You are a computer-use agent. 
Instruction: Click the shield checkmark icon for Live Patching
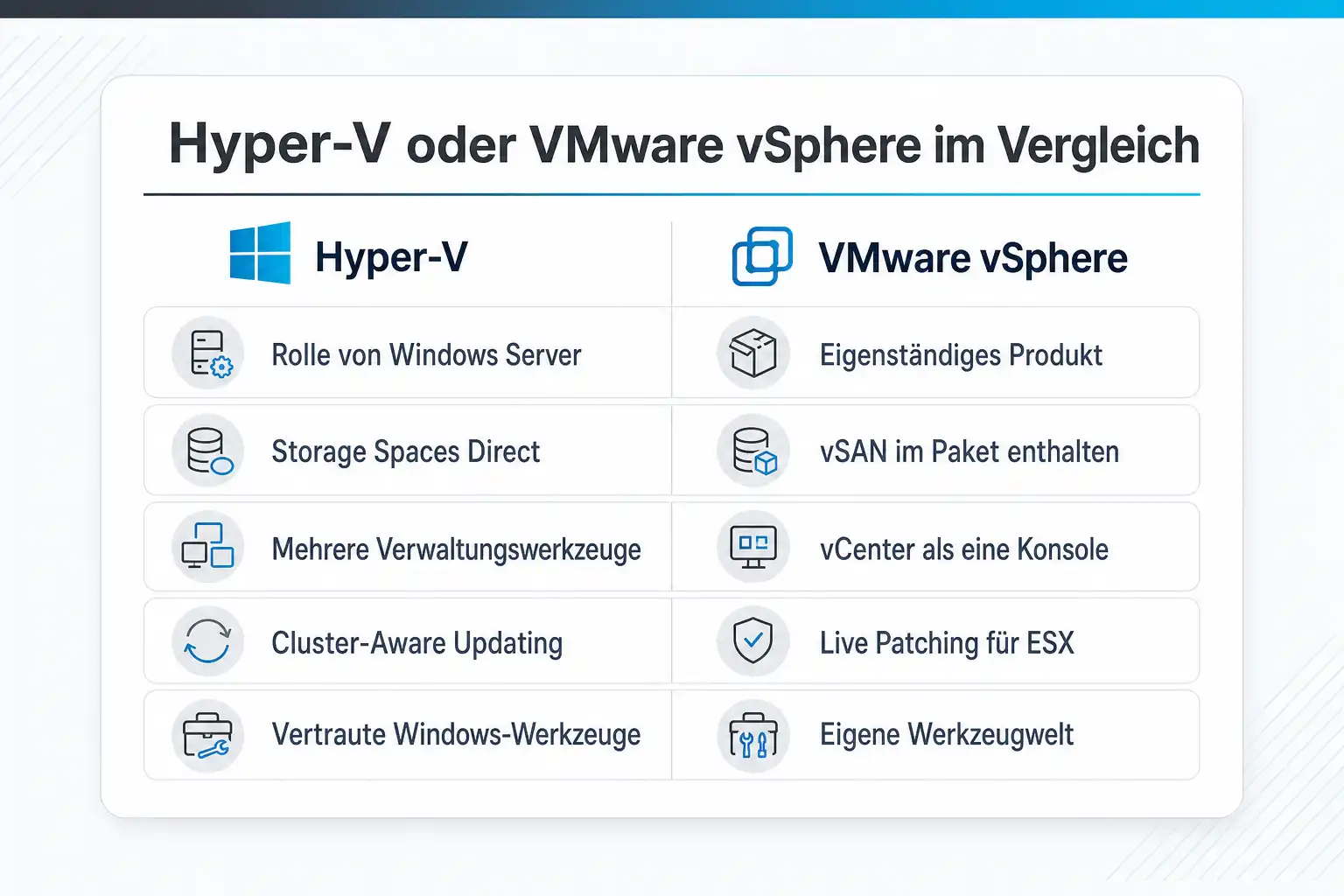(753, 641)
